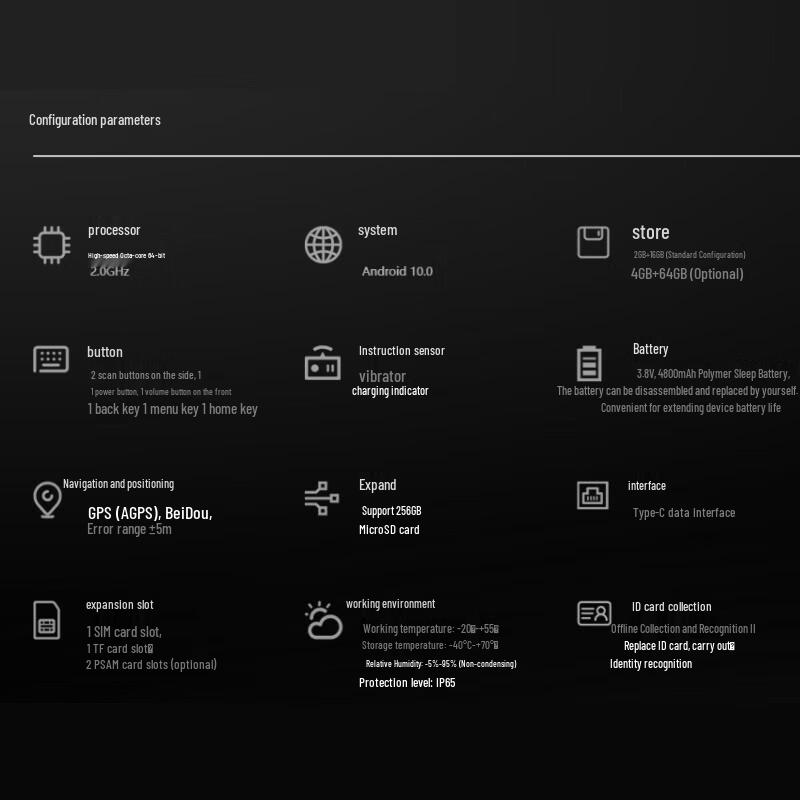This screenshot has height=800, width=800.
Task: Select 'Type-C data Interface' text
Action: coord(684,513)
